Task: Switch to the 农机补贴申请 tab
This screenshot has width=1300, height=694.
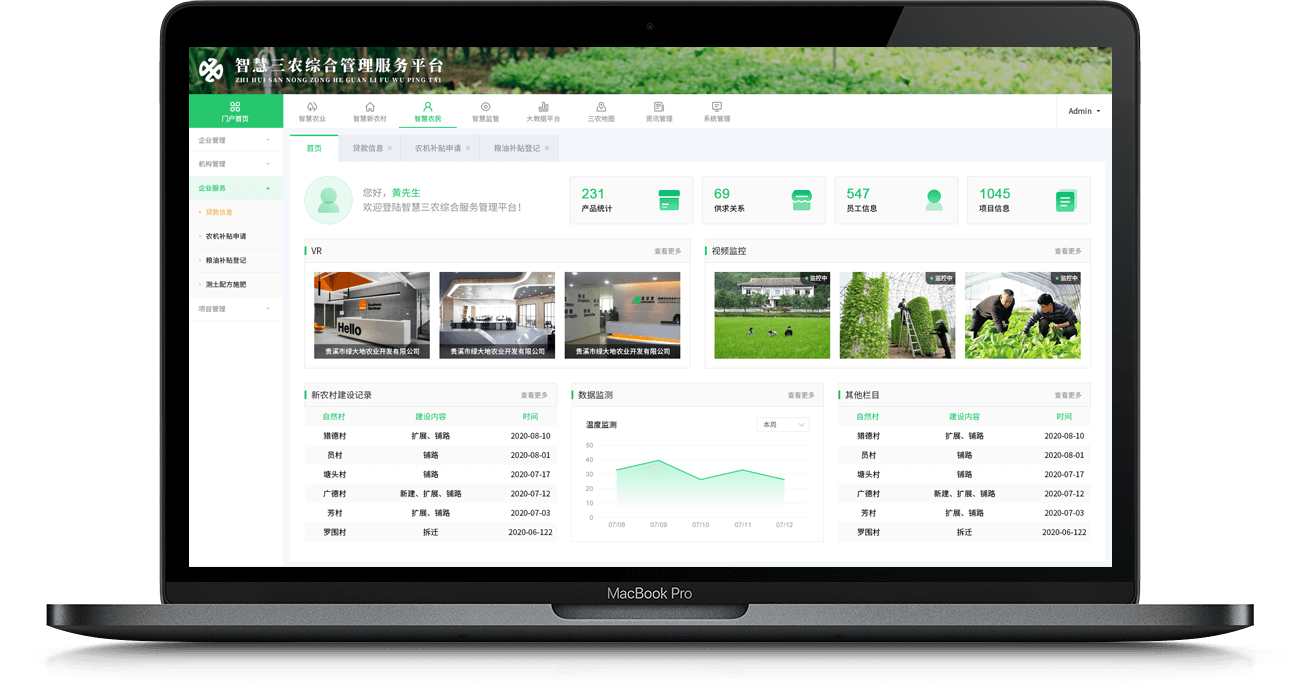Action: point(437,148)
